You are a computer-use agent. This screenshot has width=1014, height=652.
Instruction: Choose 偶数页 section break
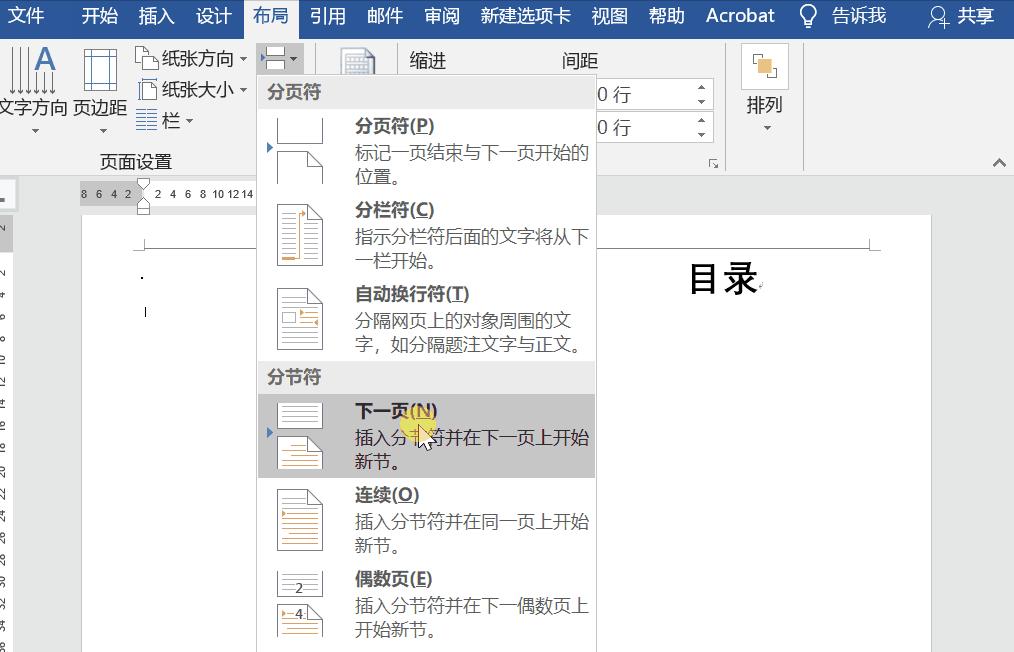[420, 605]
